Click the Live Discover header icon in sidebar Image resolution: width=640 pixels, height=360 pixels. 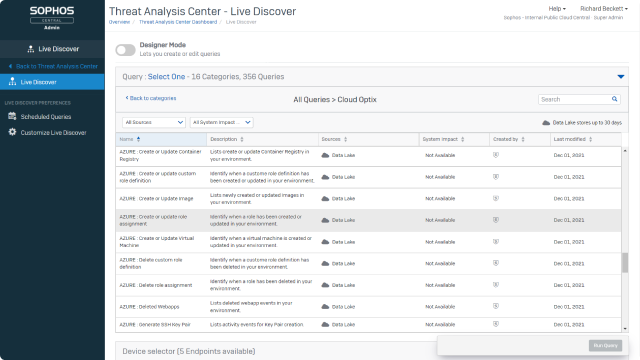(31, 49)
